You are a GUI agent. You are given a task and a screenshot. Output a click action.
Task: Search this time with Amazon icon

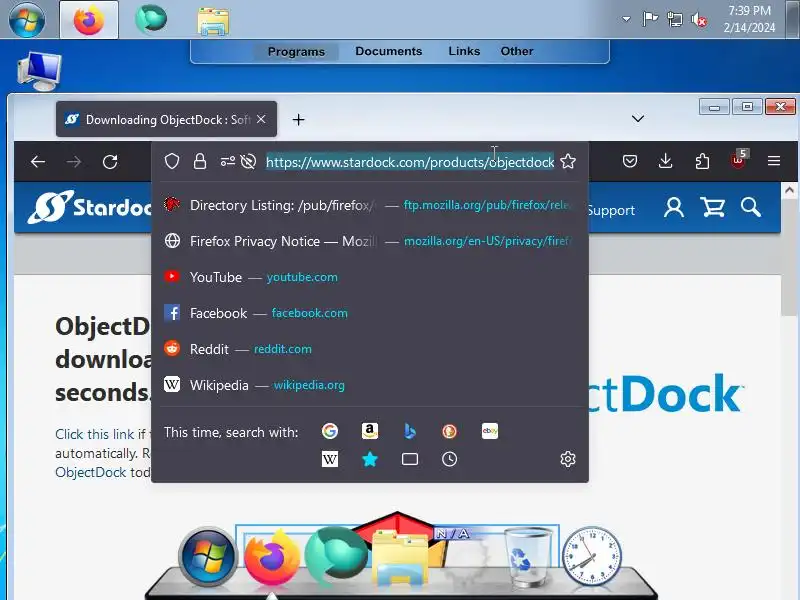tap(370, 431)
